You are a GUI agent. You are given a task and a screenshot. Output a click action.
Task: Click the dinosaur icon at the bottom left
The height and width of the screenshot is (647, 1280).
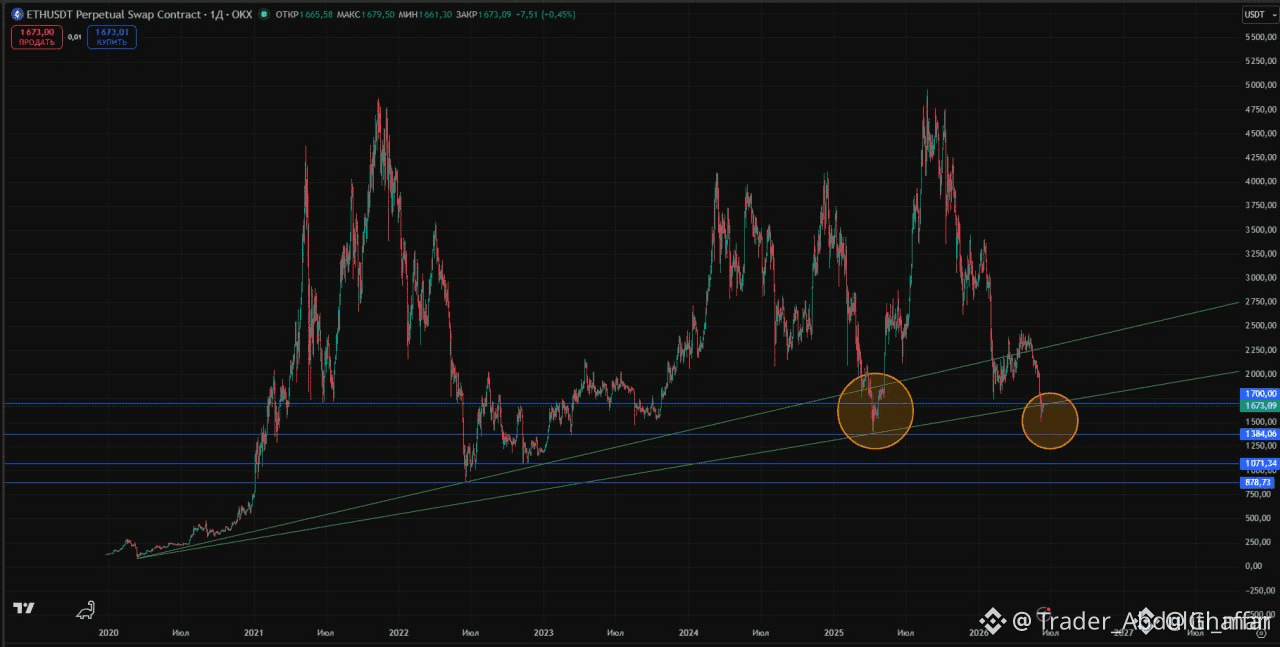(x=87, y=608)
